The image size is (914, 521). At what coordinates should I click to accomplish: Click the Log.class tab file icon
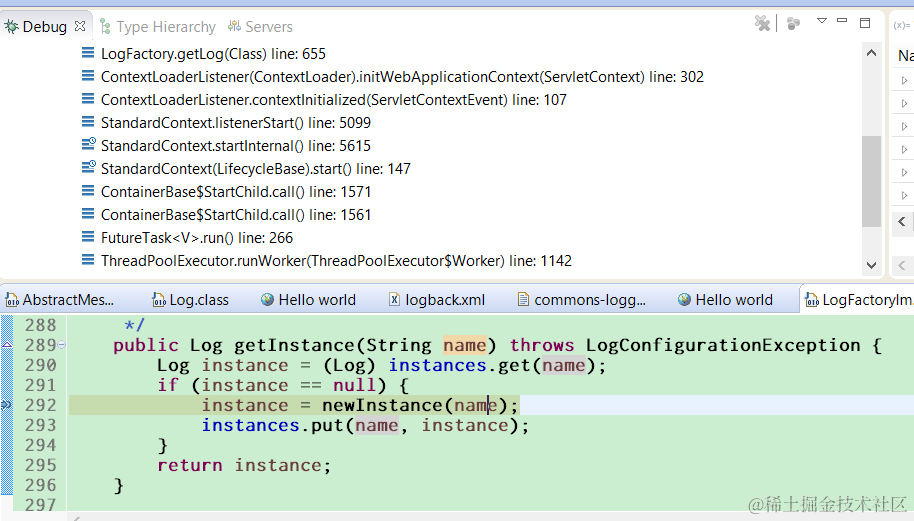coord(159,300)
